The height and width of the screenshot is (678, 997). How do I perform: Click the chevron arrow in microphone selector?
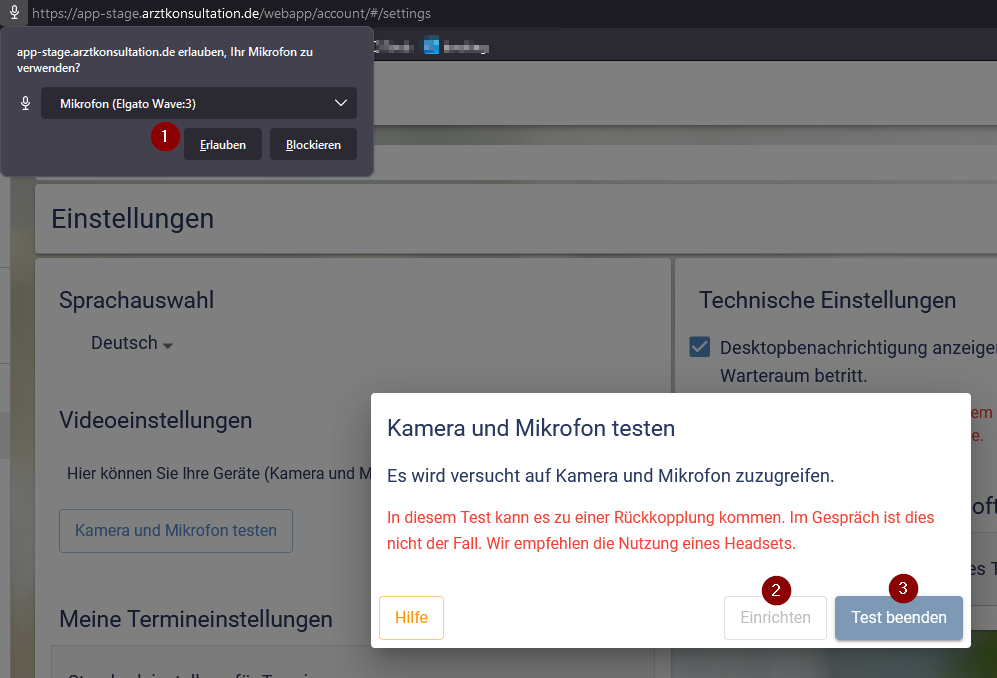[340, 104]
